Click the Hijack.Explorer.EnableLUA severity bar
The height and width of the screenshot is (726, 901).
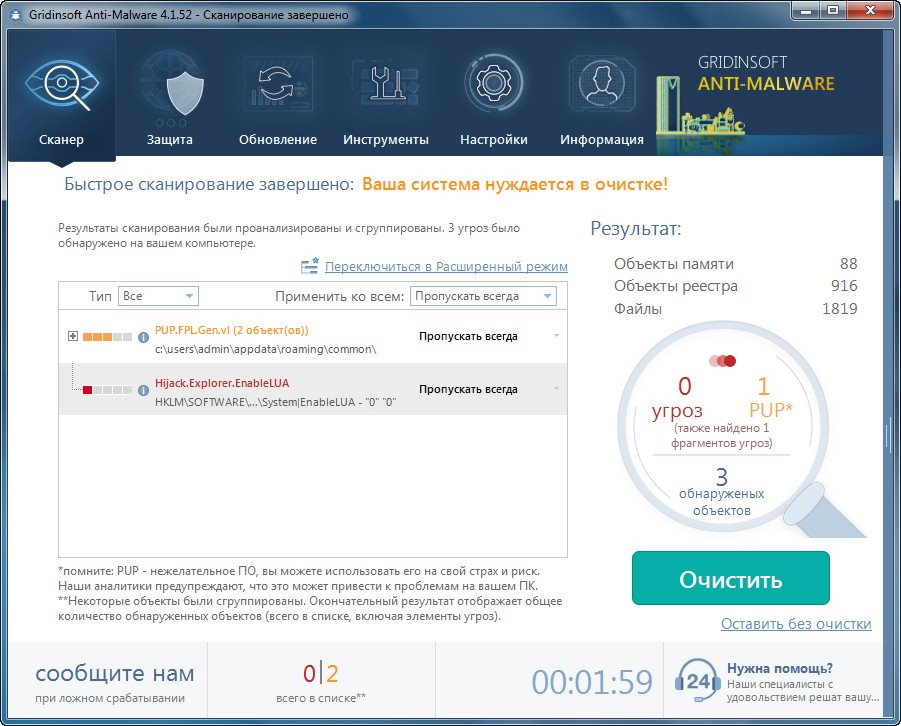pyautogui.click(x=107, y=390)
